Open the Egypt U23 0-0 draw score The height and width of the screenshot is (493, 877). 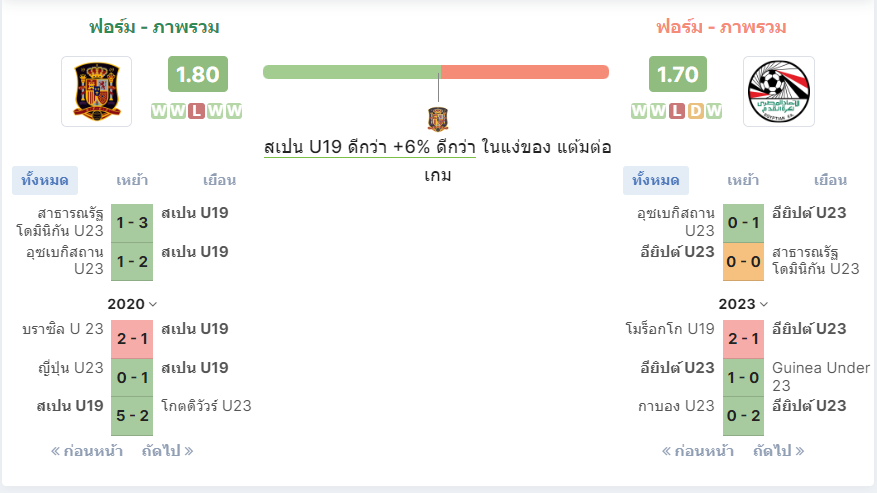pyautogui.click(x=743, y=261)
